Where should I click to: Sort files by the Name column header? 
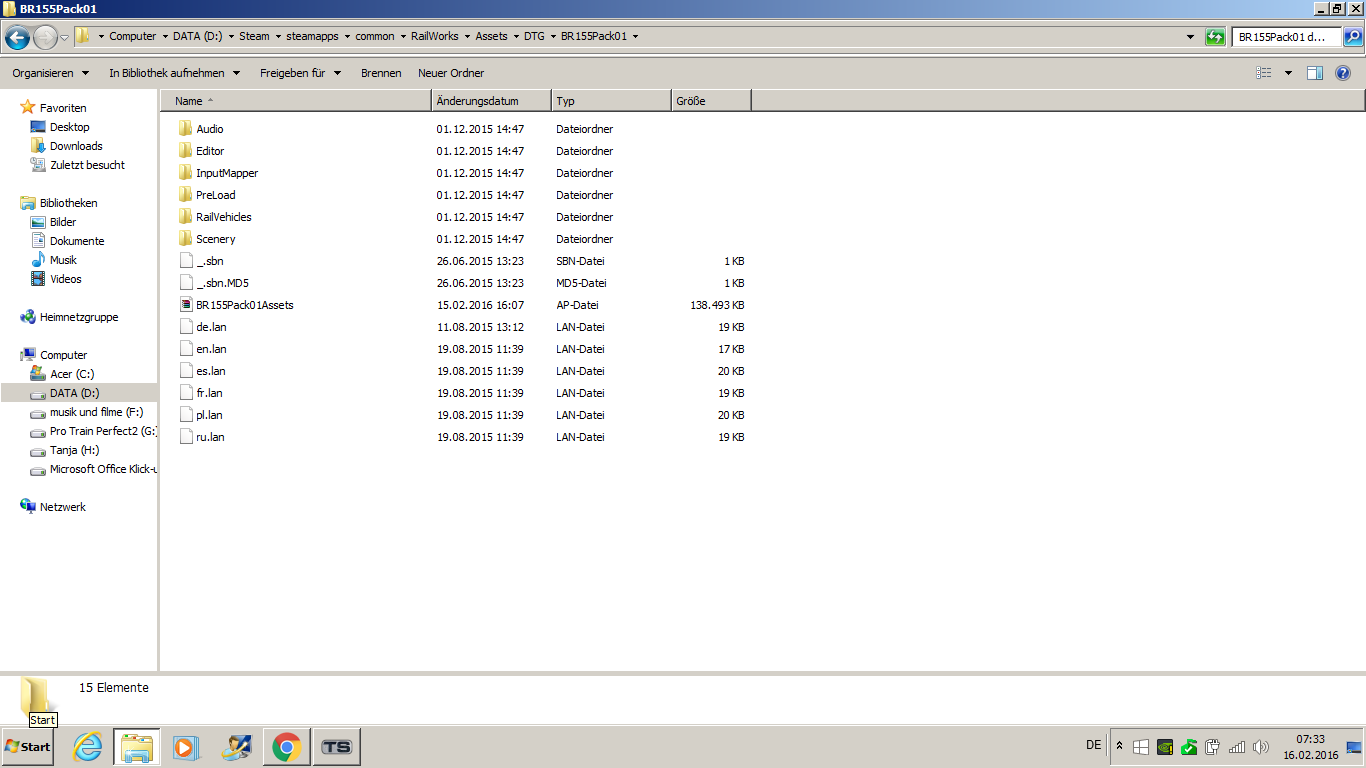(296, 101)
